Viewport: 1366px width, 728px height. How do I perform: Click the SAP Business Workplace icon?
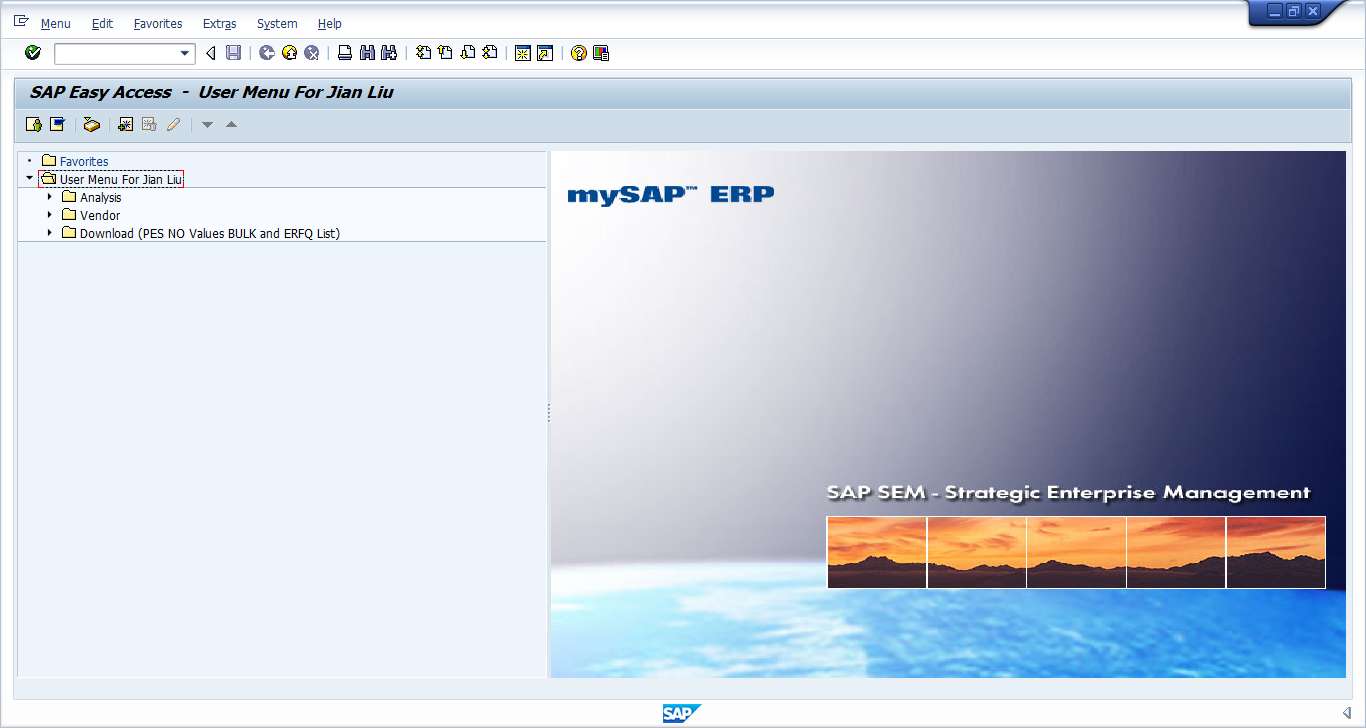click(x=91, y=124)
